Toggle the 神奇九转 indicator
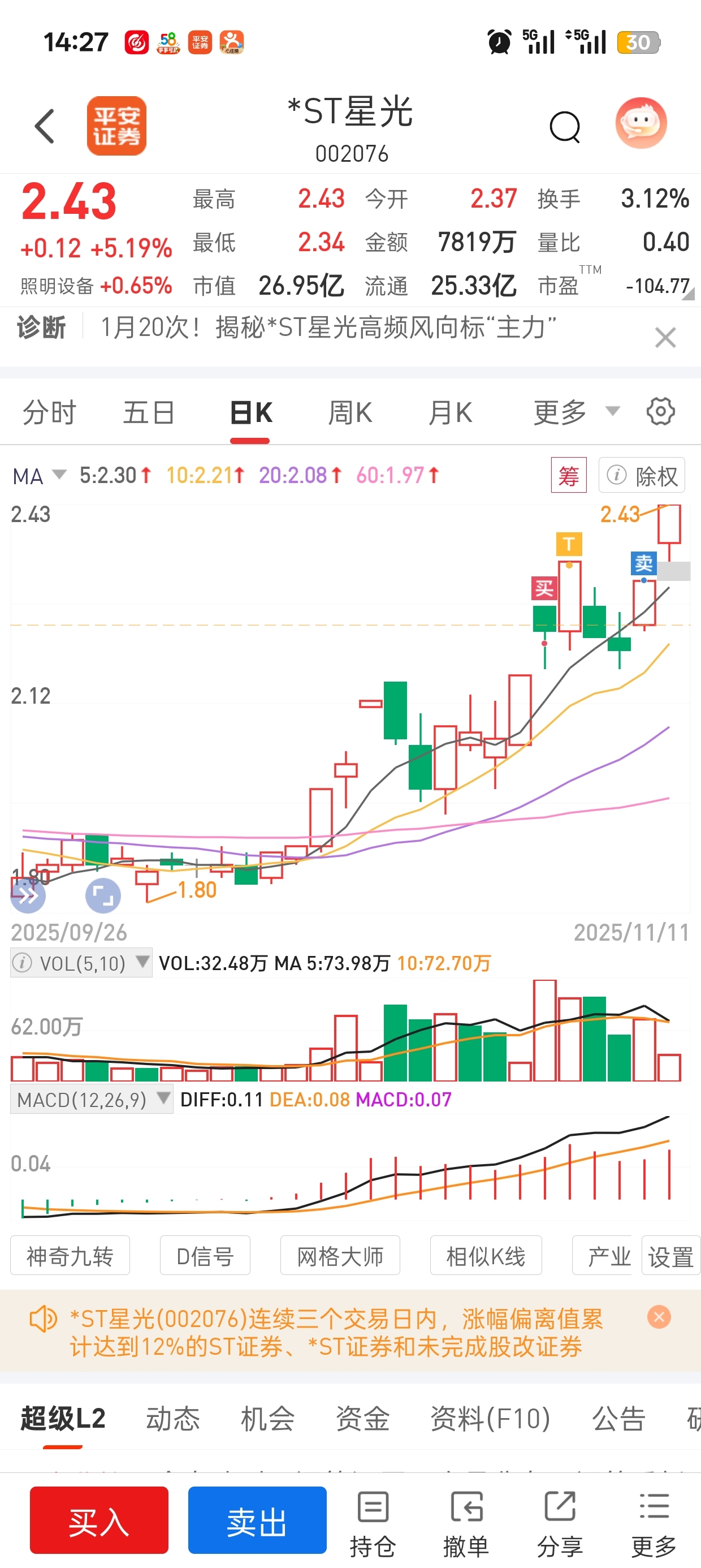Screen dimensions: 701x1568 pyautogui.click(x=70, y=1255)
